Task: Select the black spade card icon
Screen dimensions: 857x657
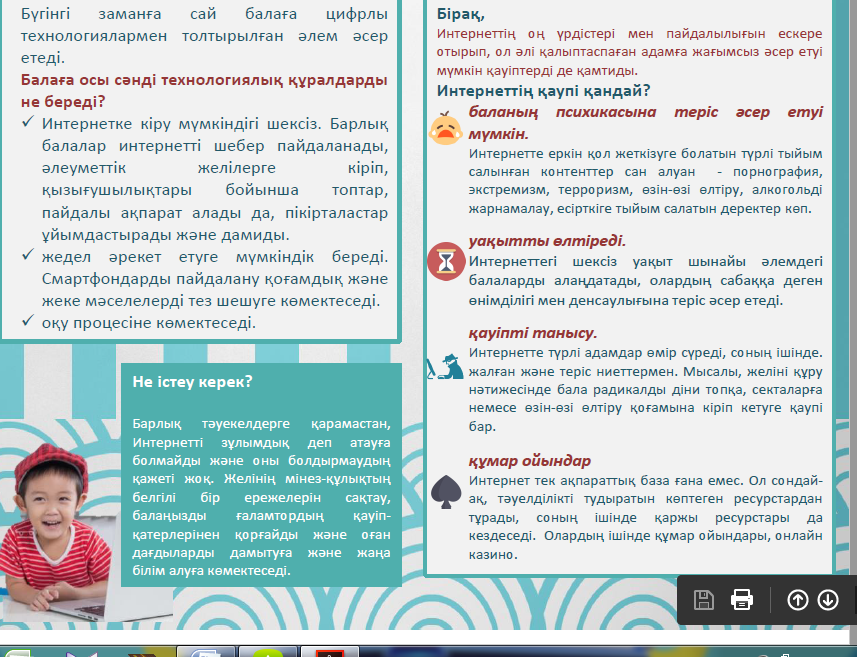Action: tap(443, 490)
